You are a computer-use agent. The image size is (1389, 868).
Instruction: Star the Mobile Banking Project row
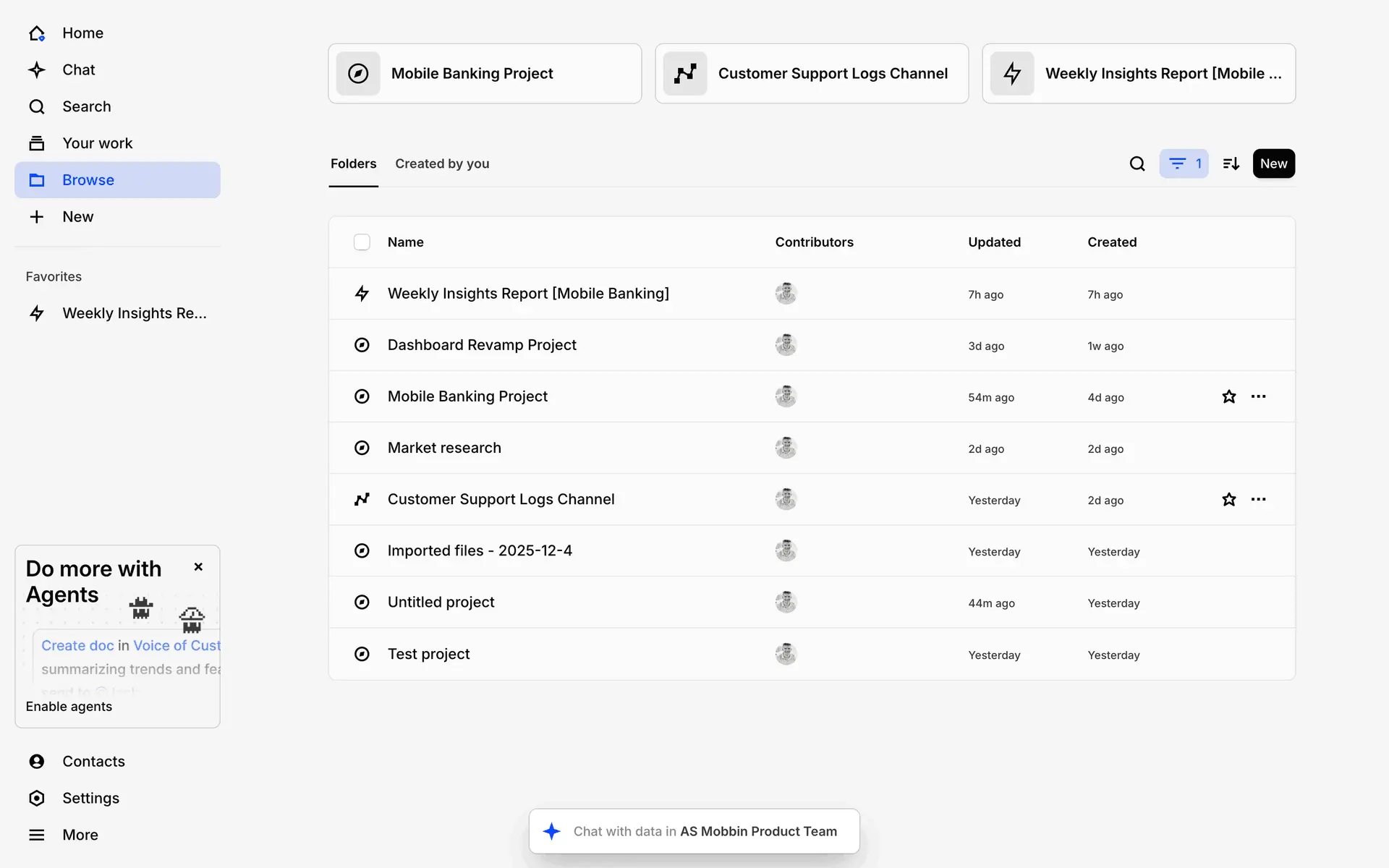[1228, 396]
